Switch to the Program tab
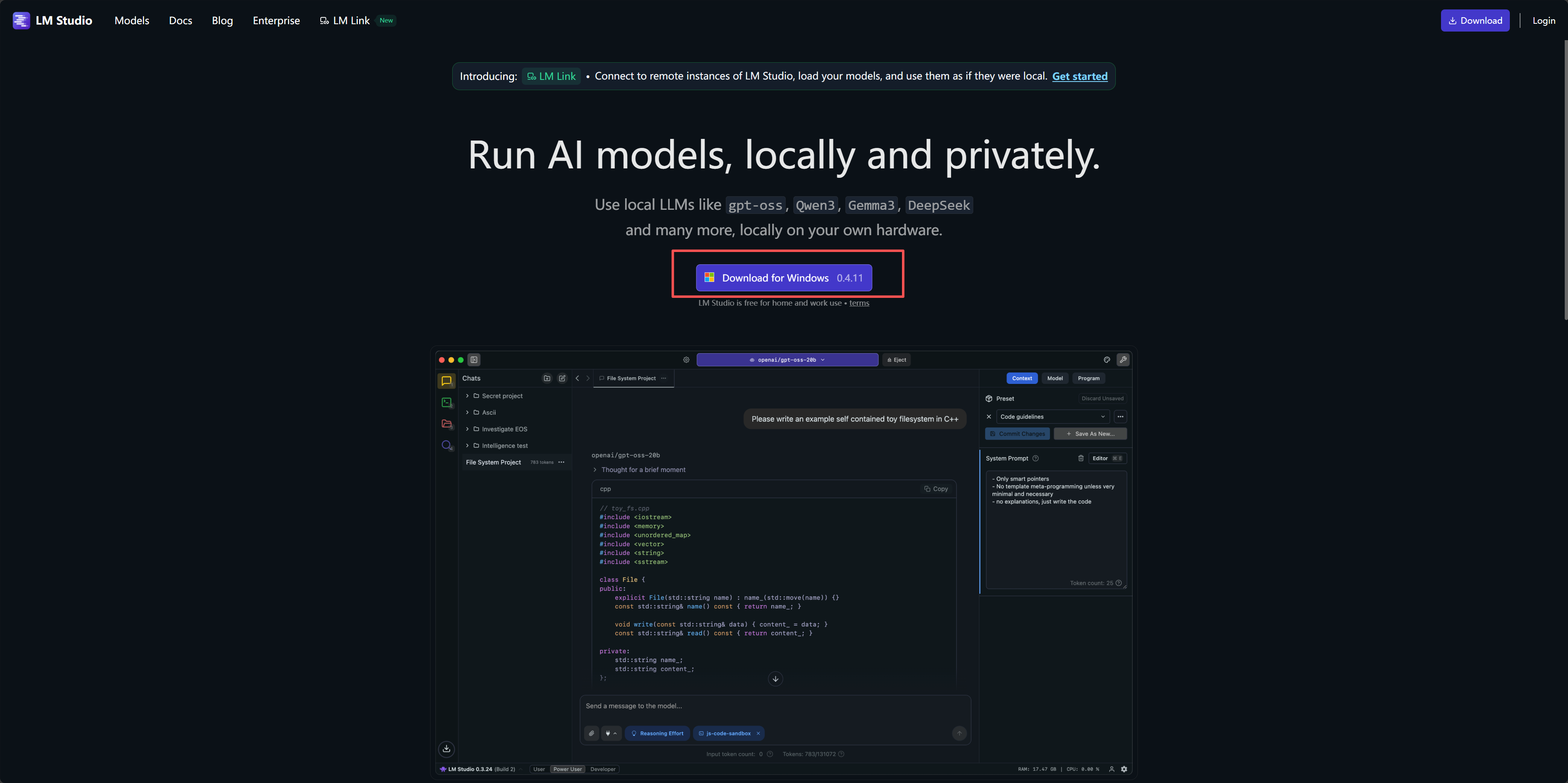 point(1088,378)
